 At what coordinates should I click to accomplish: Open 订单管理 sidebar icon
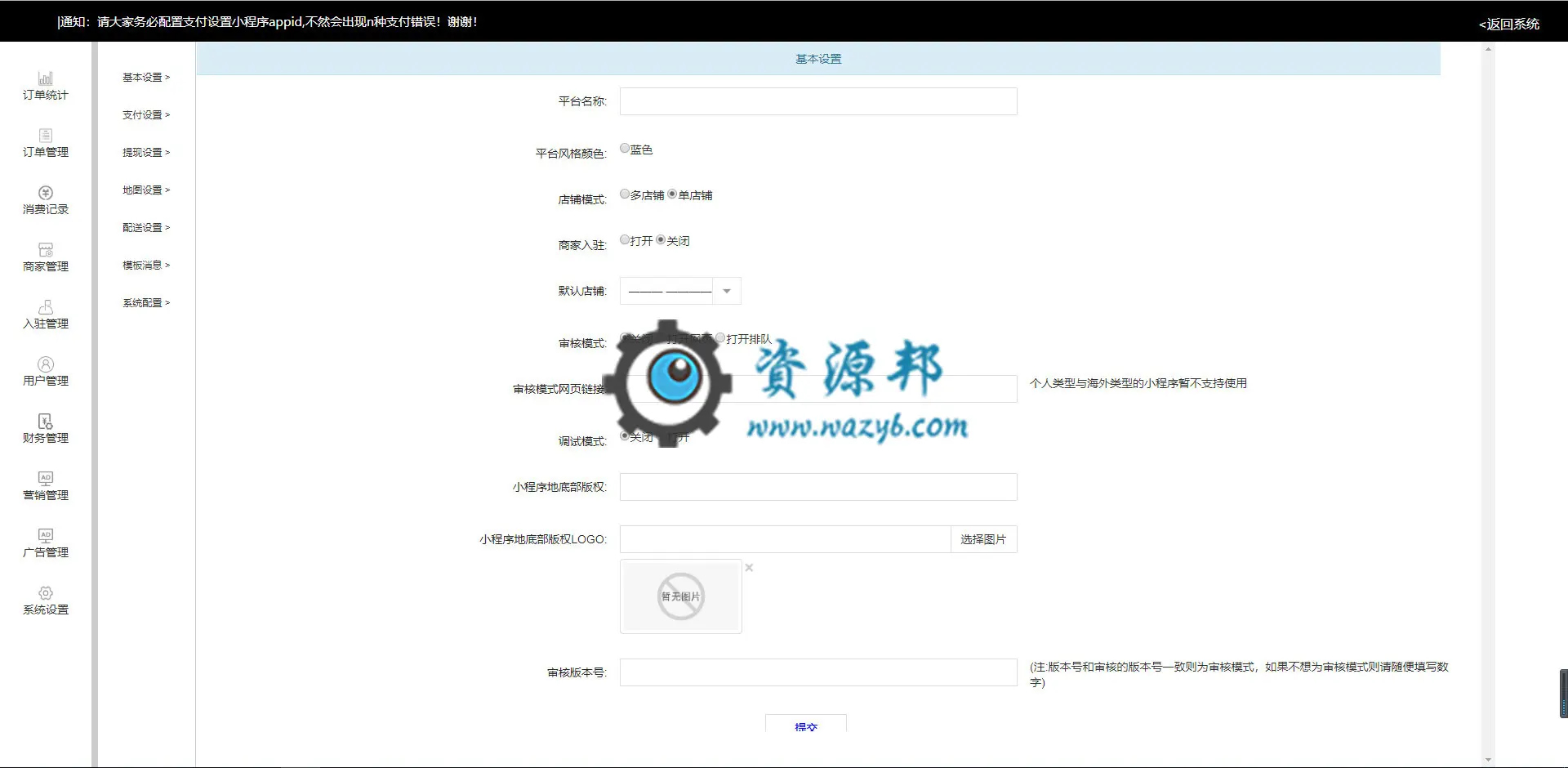pos(46,136)
